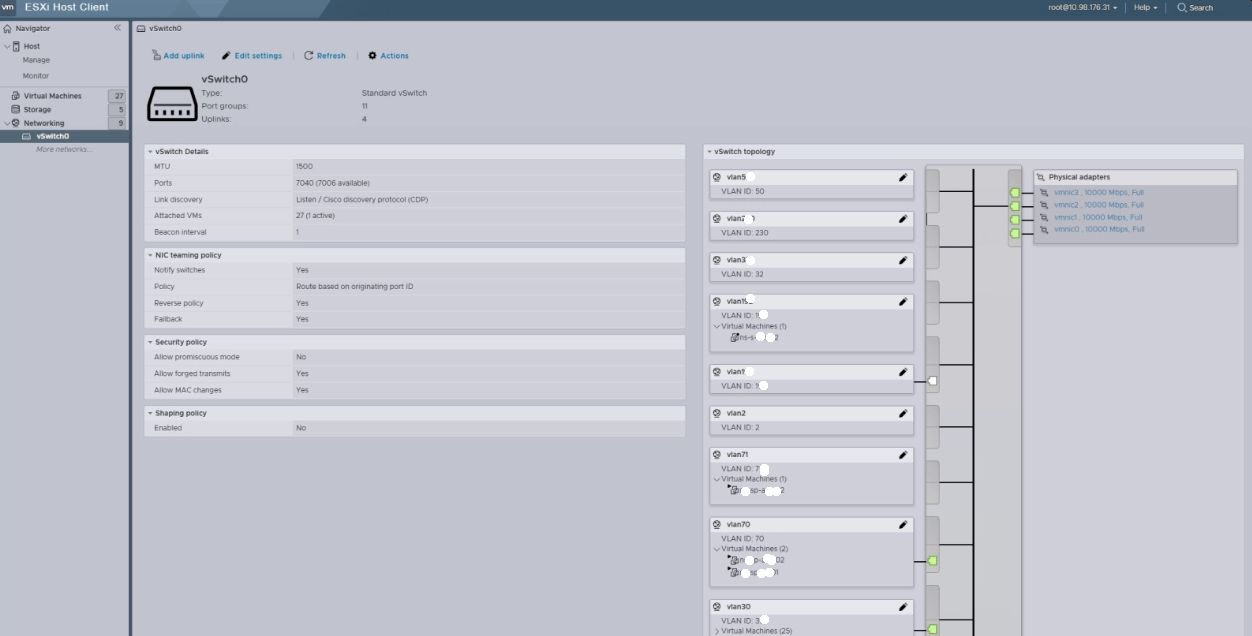Click the vmnic0 green port connector
The width and height of the screenshot is (1252, 636).
click(x=1014, y=233)
